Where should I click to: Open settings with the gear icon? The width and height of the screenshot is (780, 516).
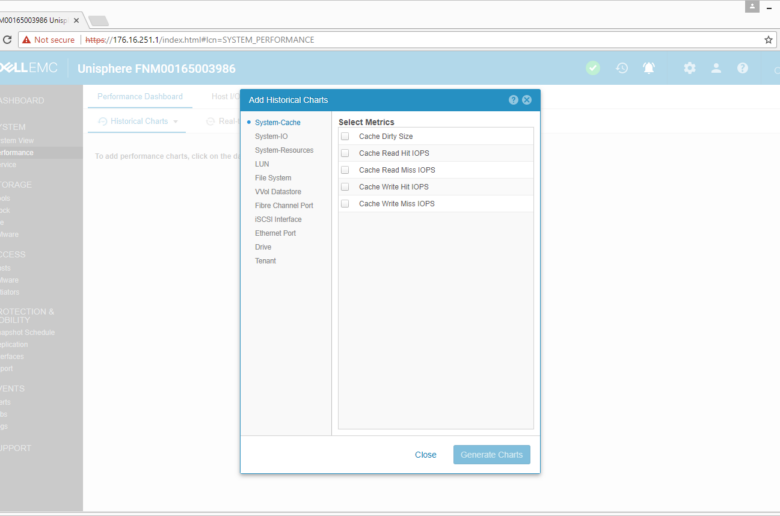[689, 68]
